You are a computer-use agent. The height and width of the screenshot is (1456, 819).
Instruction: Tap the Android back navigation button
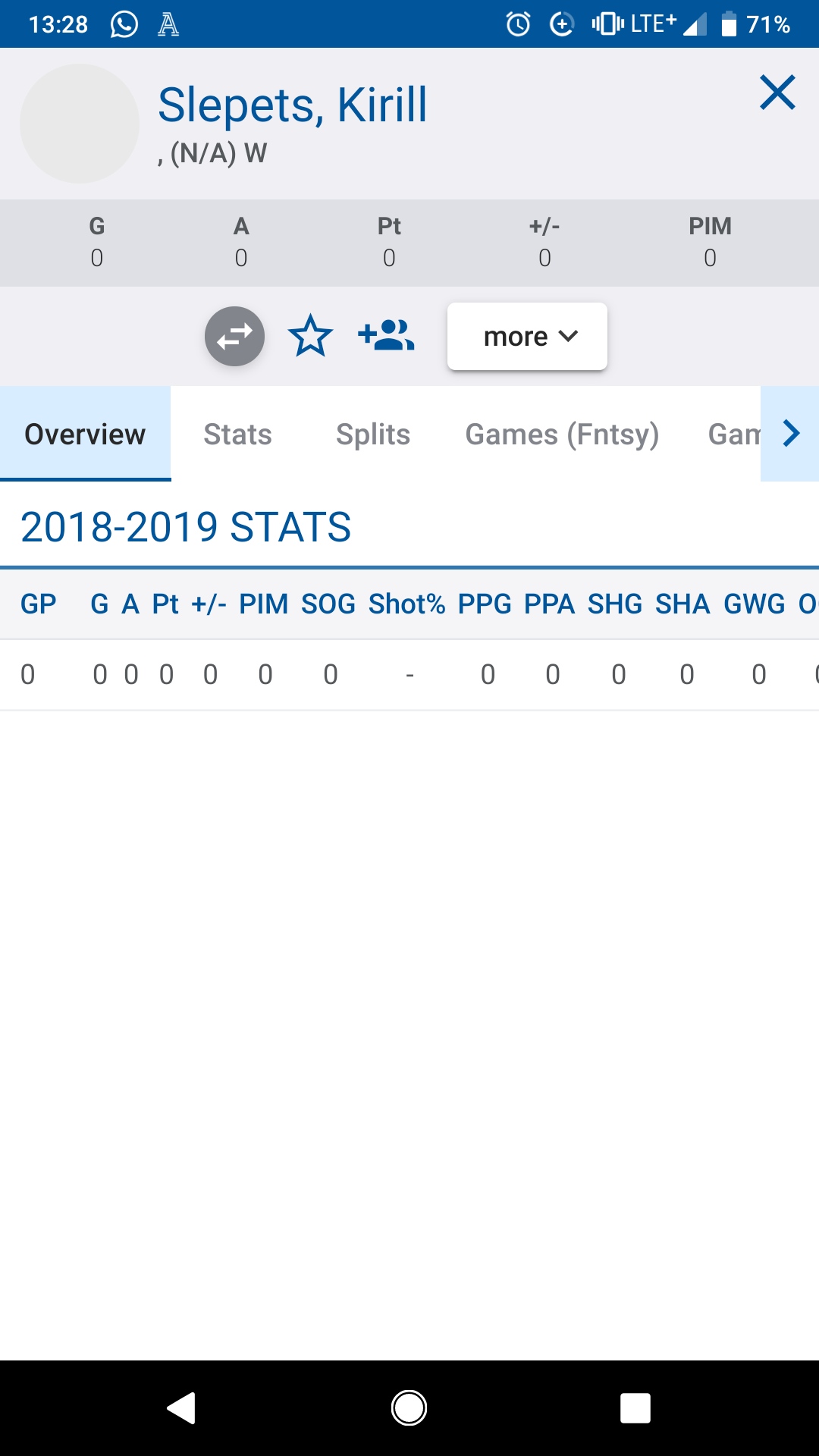coord(182,1408)
